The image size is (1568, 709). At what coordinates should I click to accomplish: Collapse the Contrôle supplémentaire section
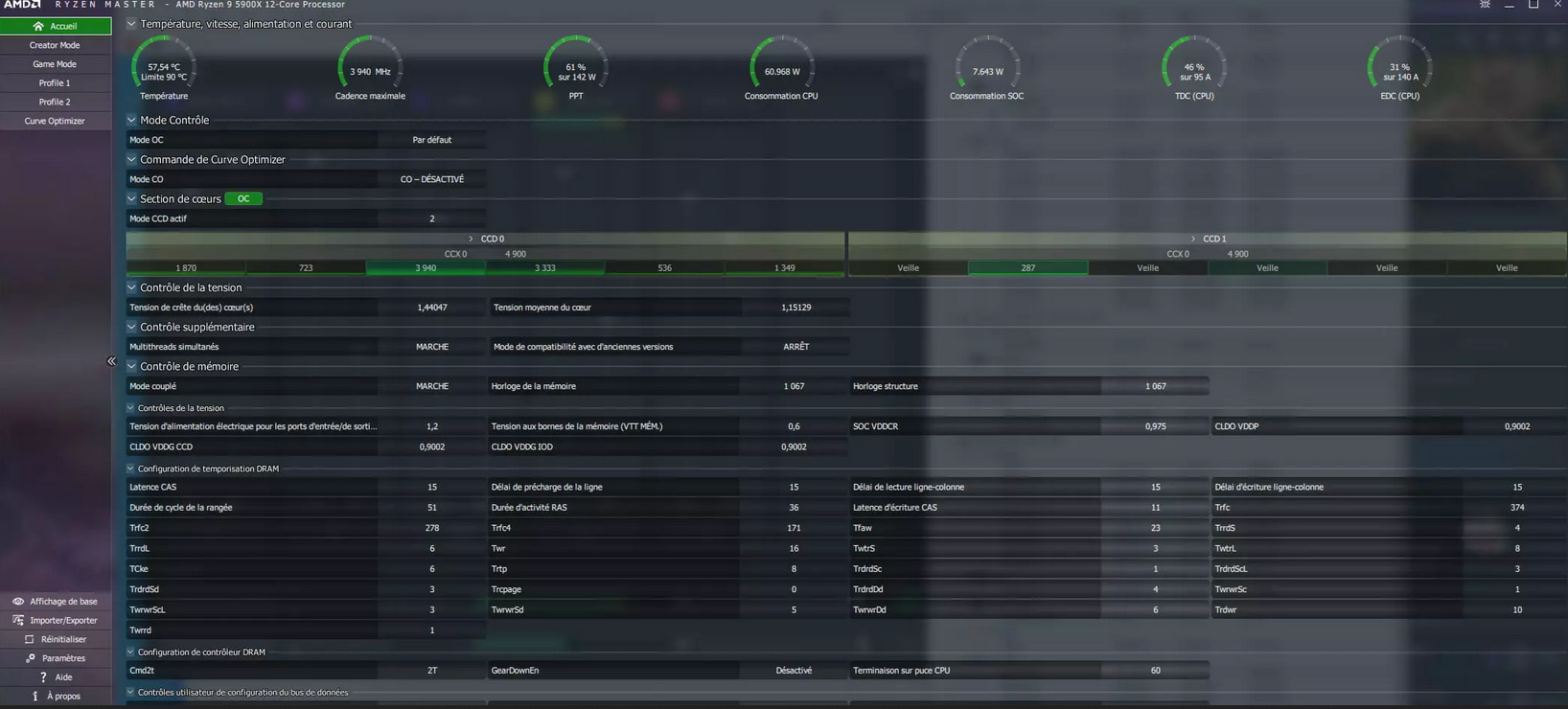pyautogui.click(x=131, y=327)
